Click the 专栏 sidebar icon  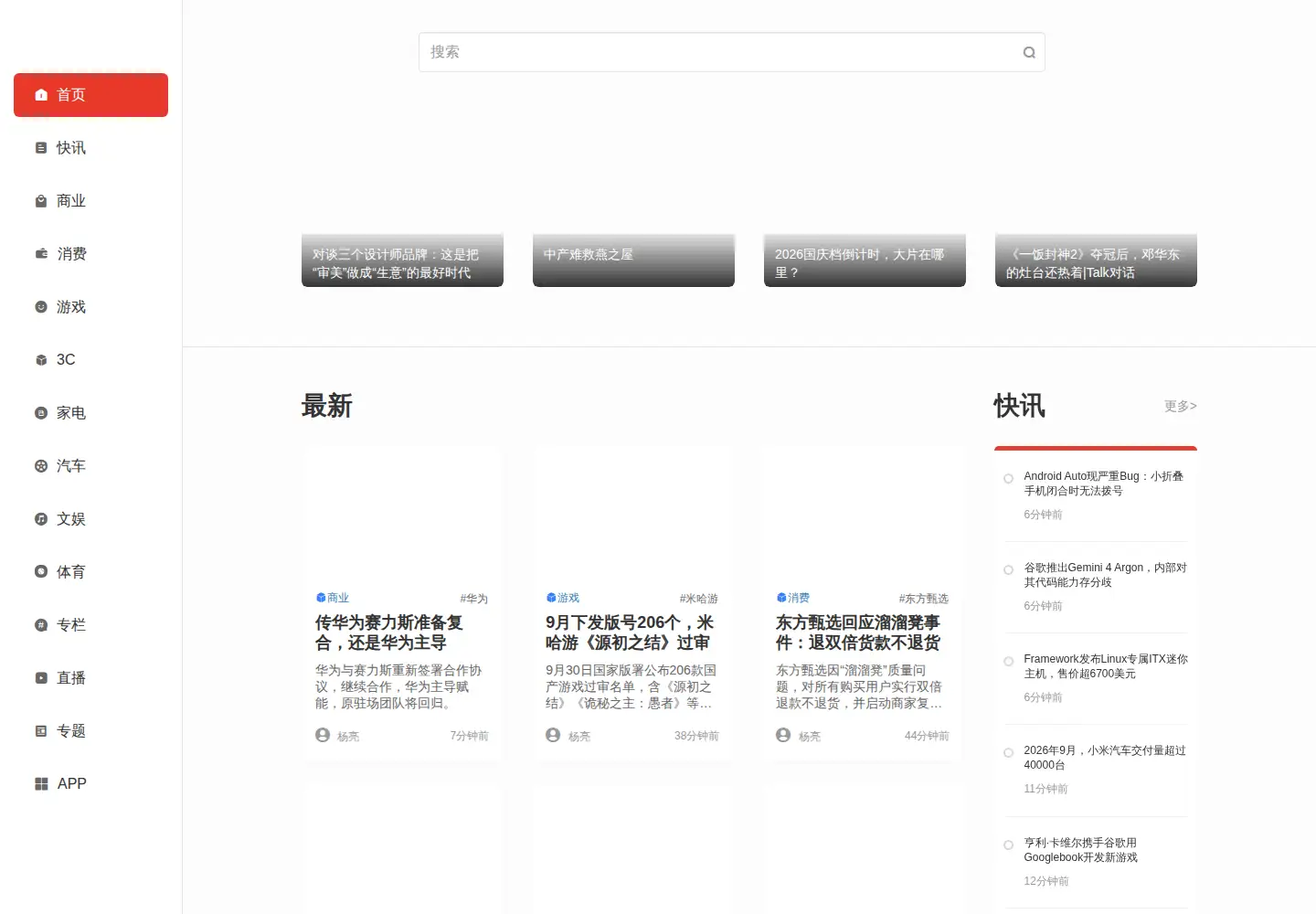click(41, 625)
